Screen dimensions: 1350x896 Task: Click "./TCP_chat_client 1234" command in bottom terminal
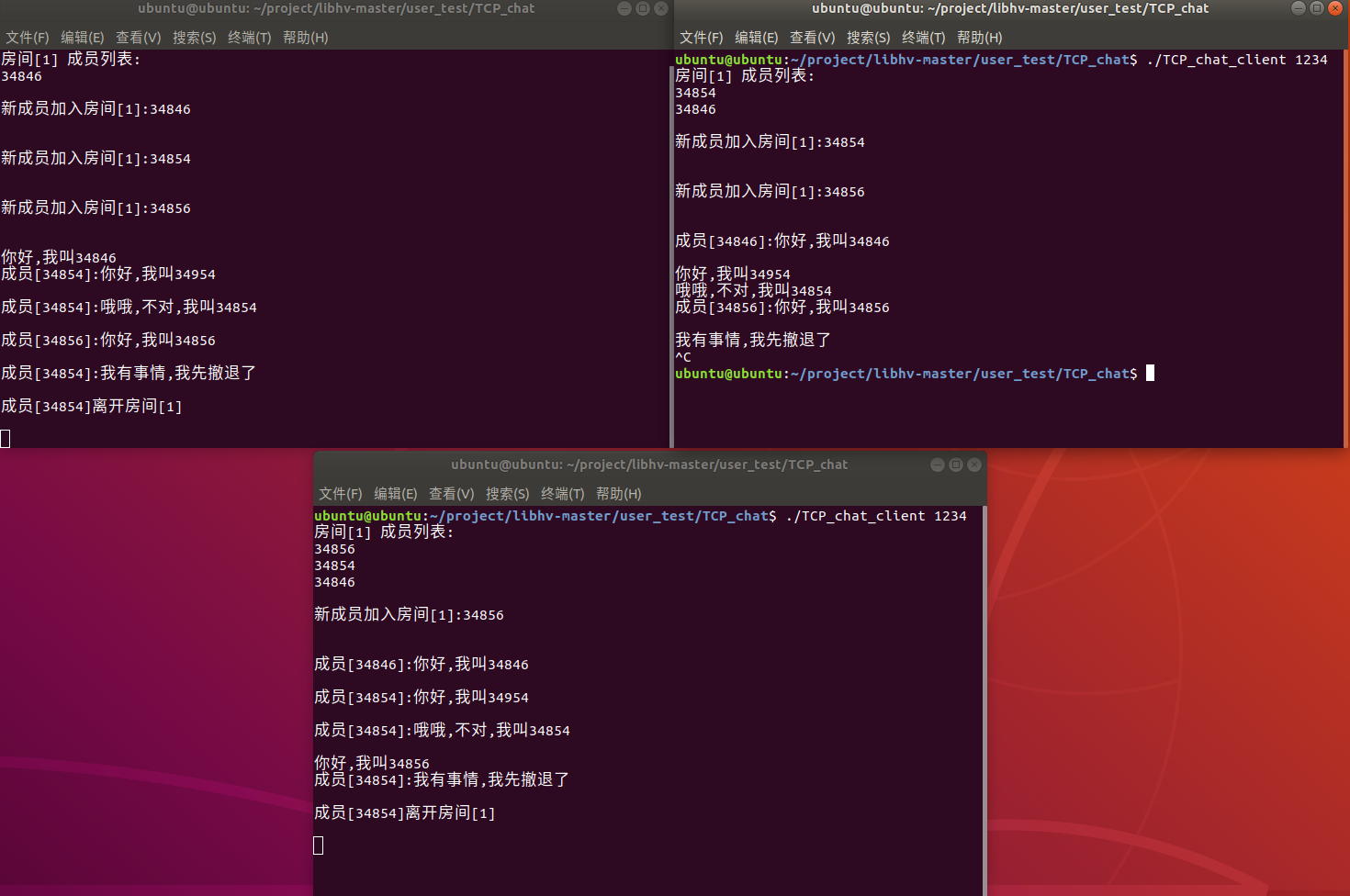pyautogui.click(x=876, y=516)
